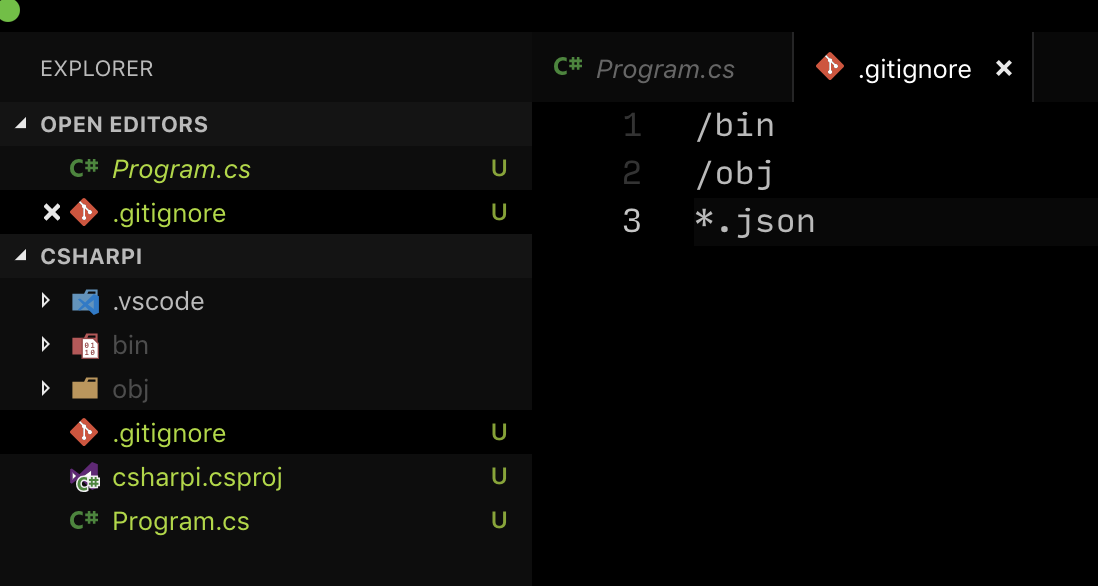
Task: Click the git icon on .gitignore tab
Action: 829,68
